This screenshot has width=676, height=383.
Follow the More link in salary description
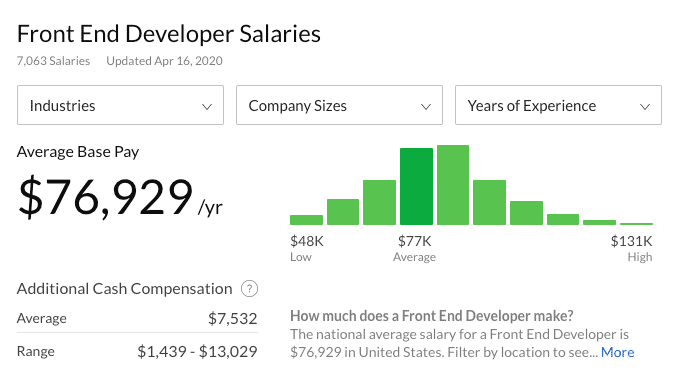pyautogui.click(x=617, y=352)
